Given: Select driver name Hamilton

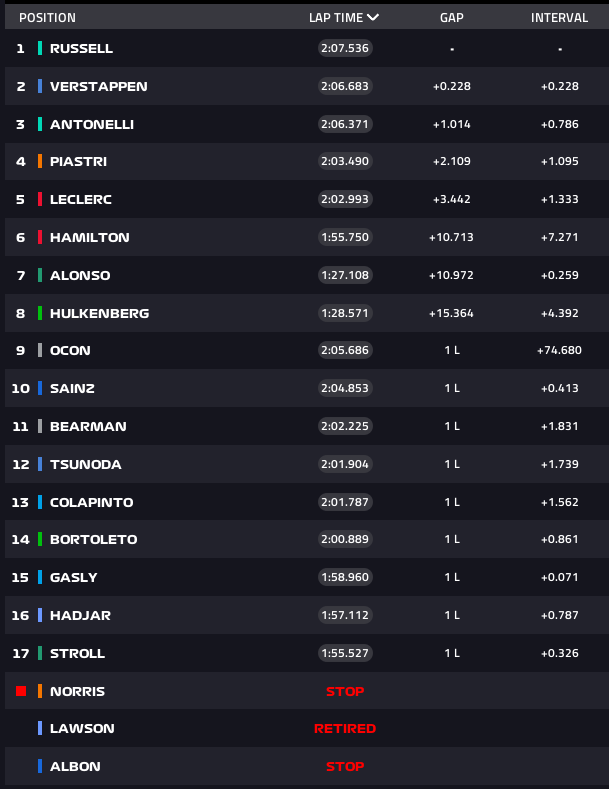Looking at the screenshot, I should coord(89,237).
